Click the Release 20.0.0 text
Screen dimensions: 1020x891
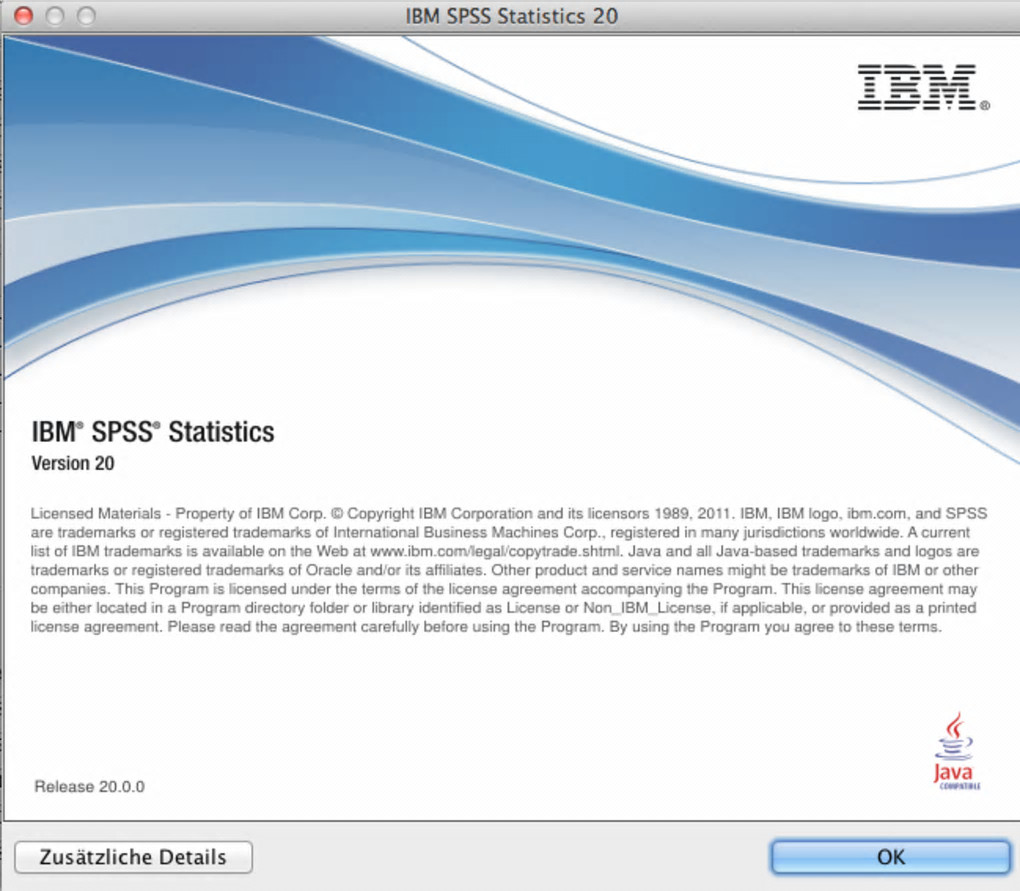pyautogui.click(x=89, y=786)
